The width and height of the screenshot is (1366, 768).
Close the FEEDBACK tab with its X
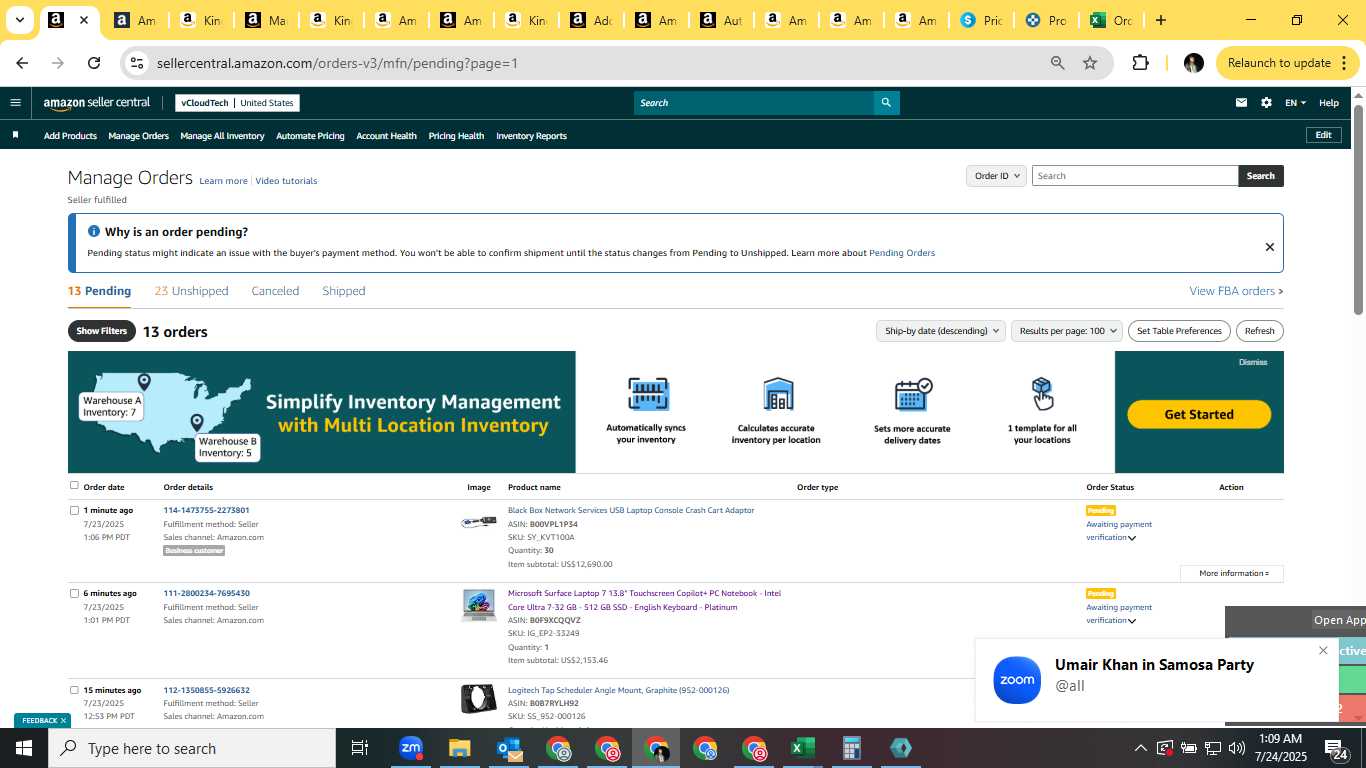tap(63, 720)
